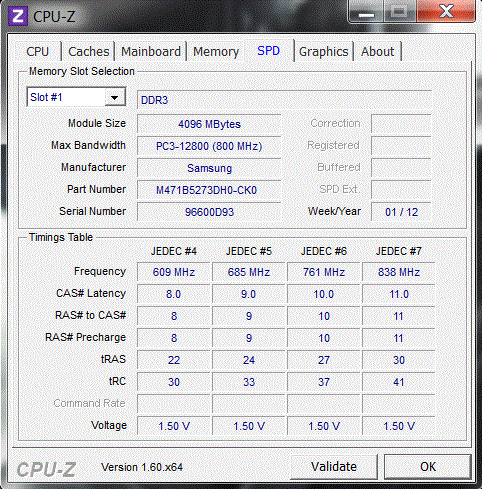Switch to the Memory tab
Screen dimensions: 482x489
tap(216, 52)
